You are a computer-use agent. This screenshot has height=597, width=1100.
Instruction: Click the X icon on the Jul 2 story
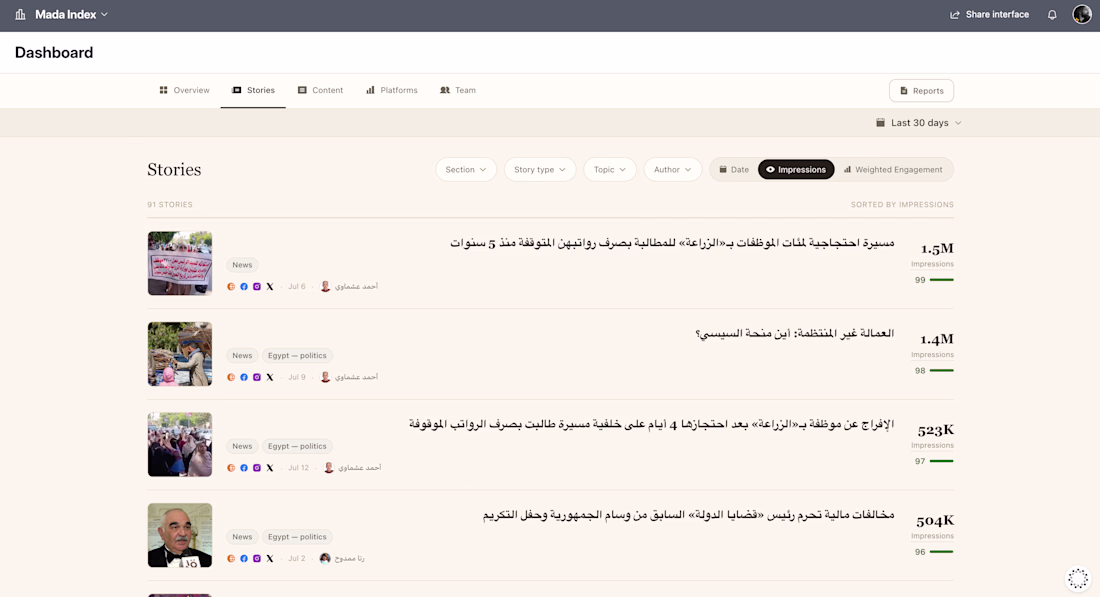pos(269,558)
